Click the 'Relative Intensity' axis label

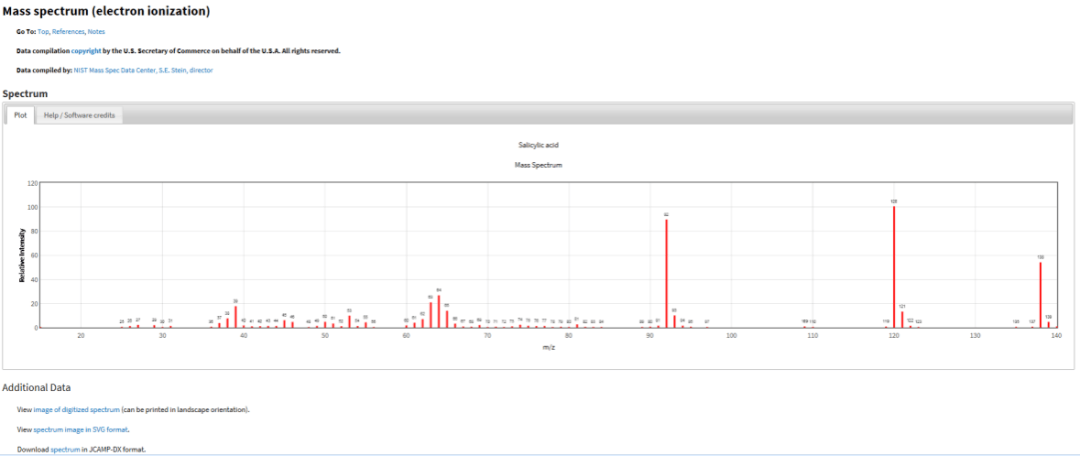click(22, 255)
